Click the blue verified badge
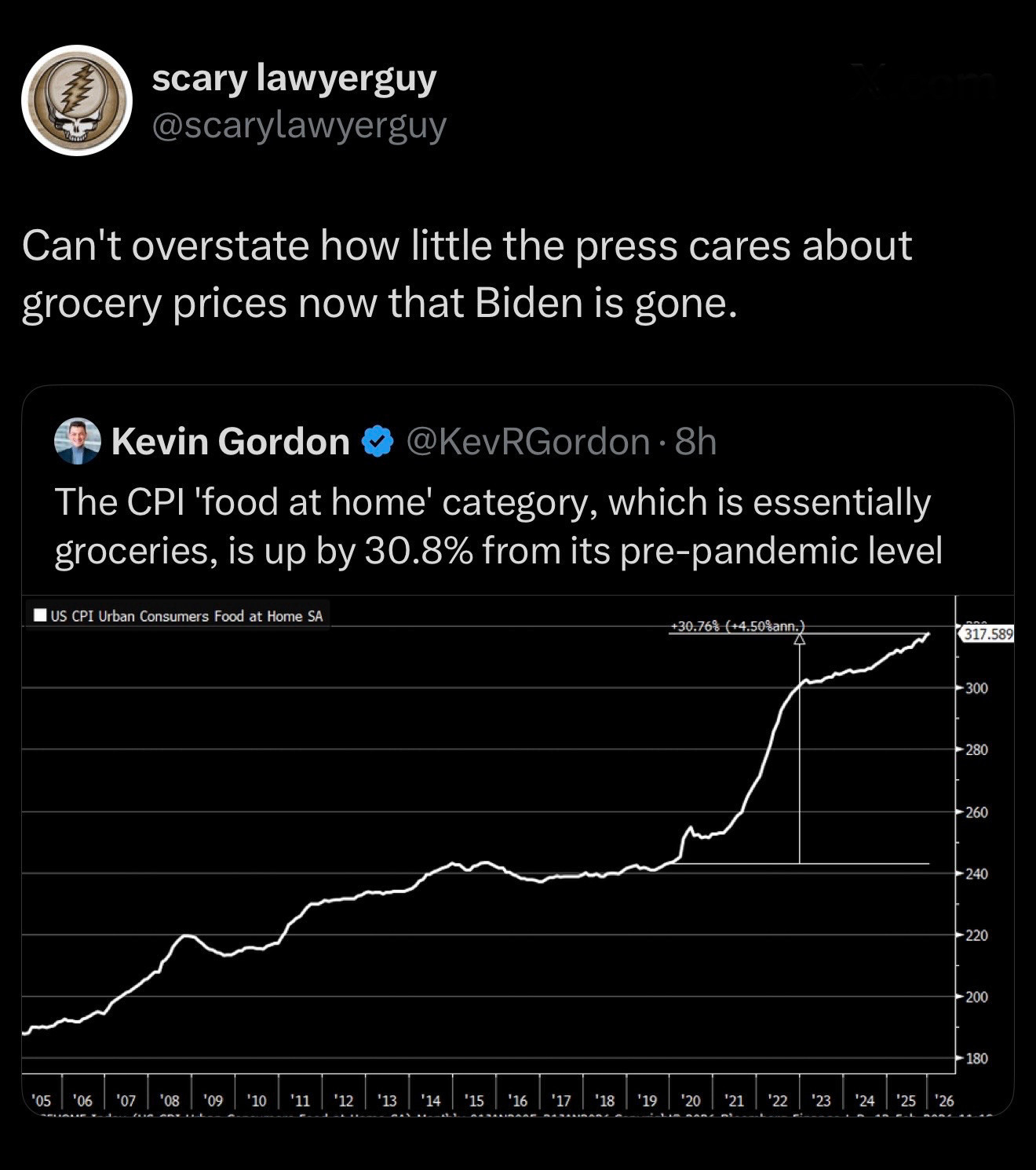Screen dimensions: 1036x1170 click(x=377, y=441)
